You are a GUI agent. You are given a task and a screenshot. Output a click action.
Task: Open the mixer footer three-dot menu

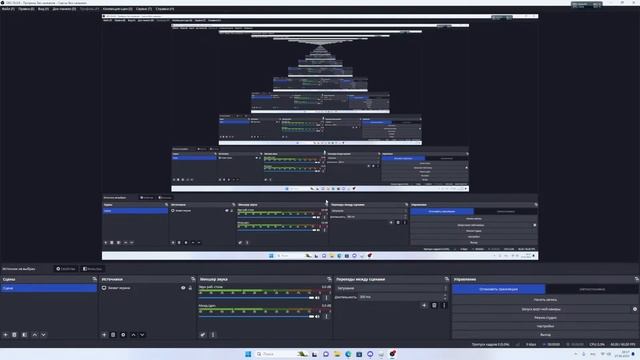pyautogui.click(x=213, y=335)
